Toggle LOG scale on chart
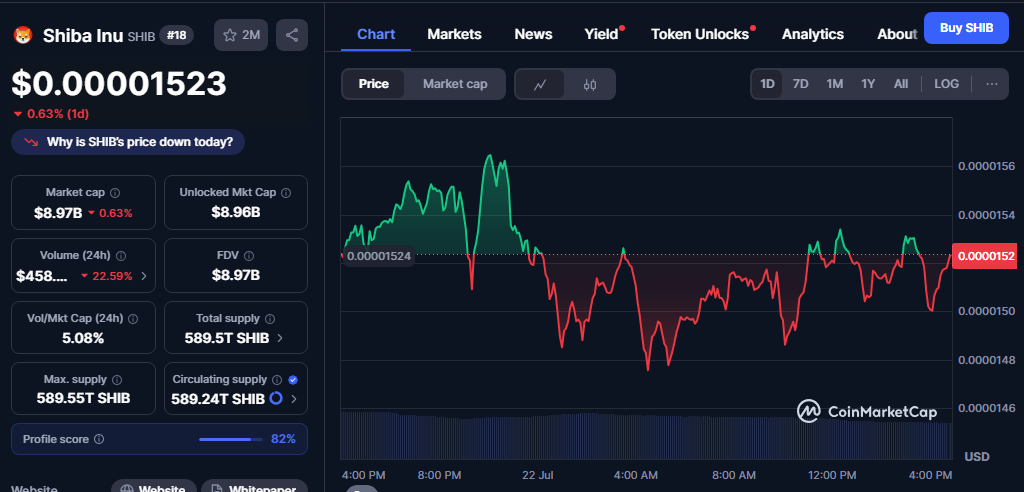Image resolution: width=1024 pixels, height=492 pixels. coord(946,84)
